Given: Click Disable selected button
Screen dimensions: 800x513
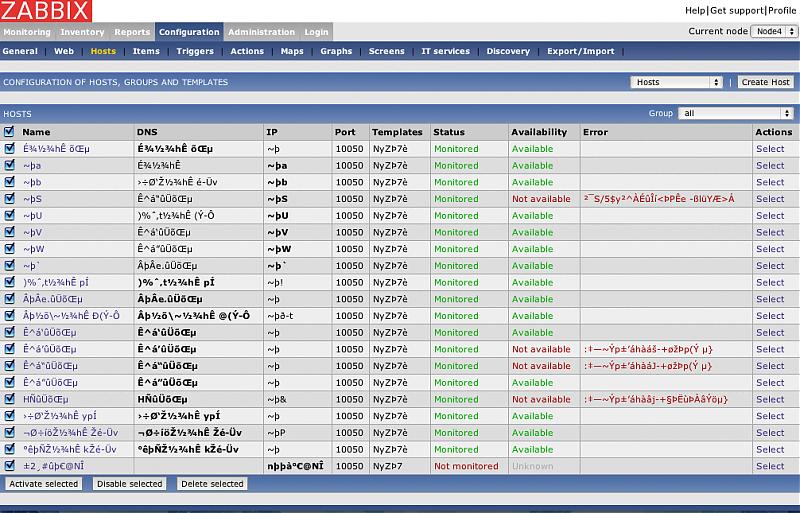Looking at the screenshot, I should click(x=130, y=483).
